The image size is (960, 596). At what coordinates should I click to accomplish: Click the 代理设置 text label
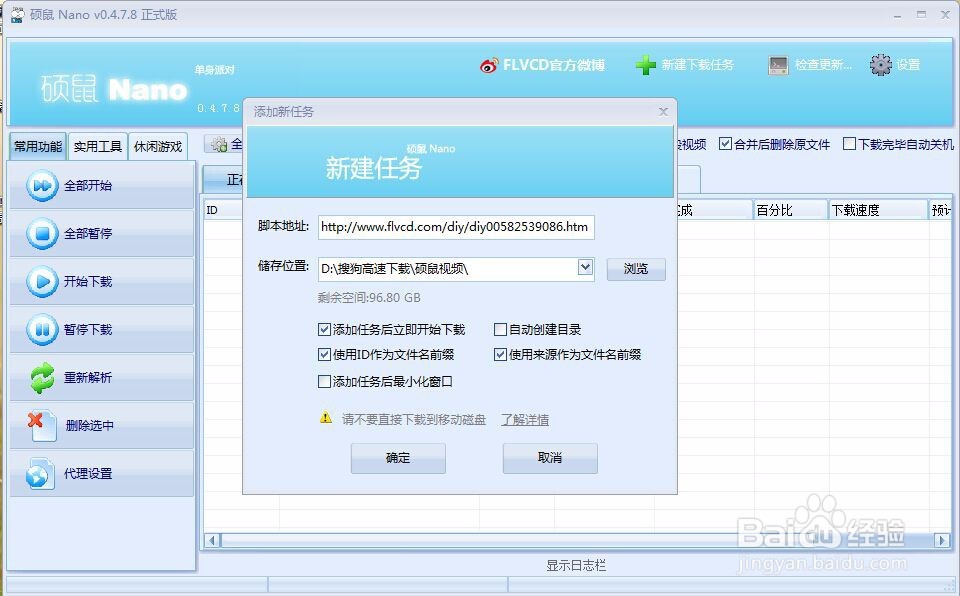coord(88,474)
